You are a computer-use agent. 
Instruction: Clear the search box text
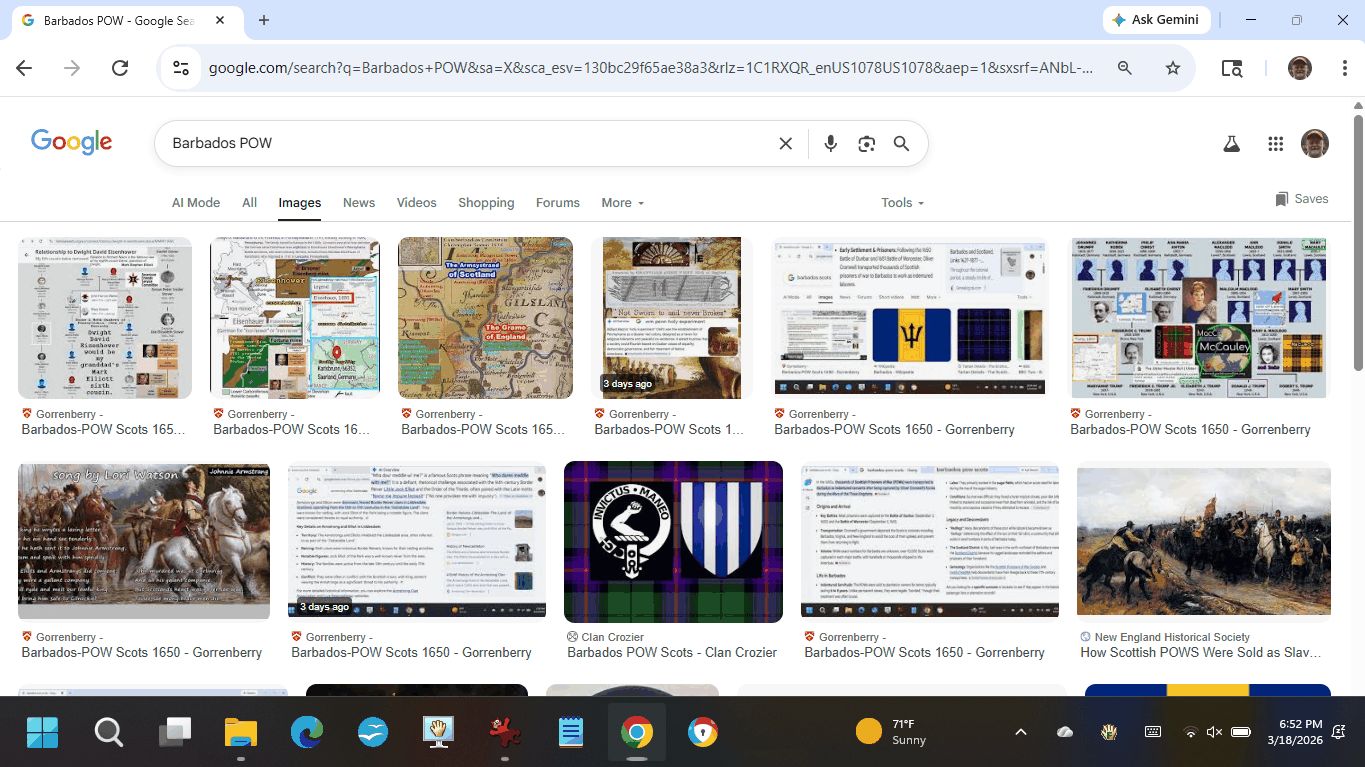(786, 144)
